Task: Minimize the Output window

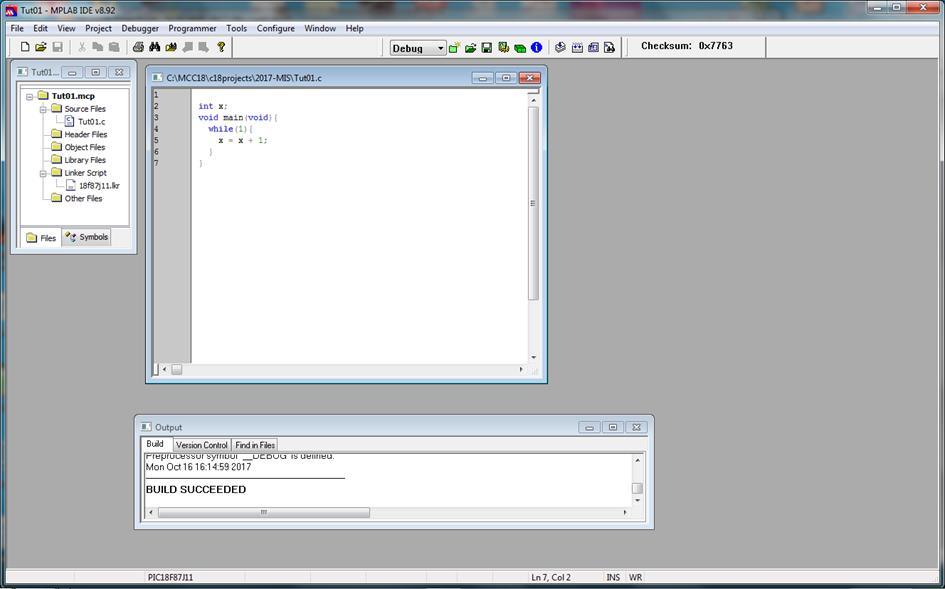Action: tap(589, 427)
